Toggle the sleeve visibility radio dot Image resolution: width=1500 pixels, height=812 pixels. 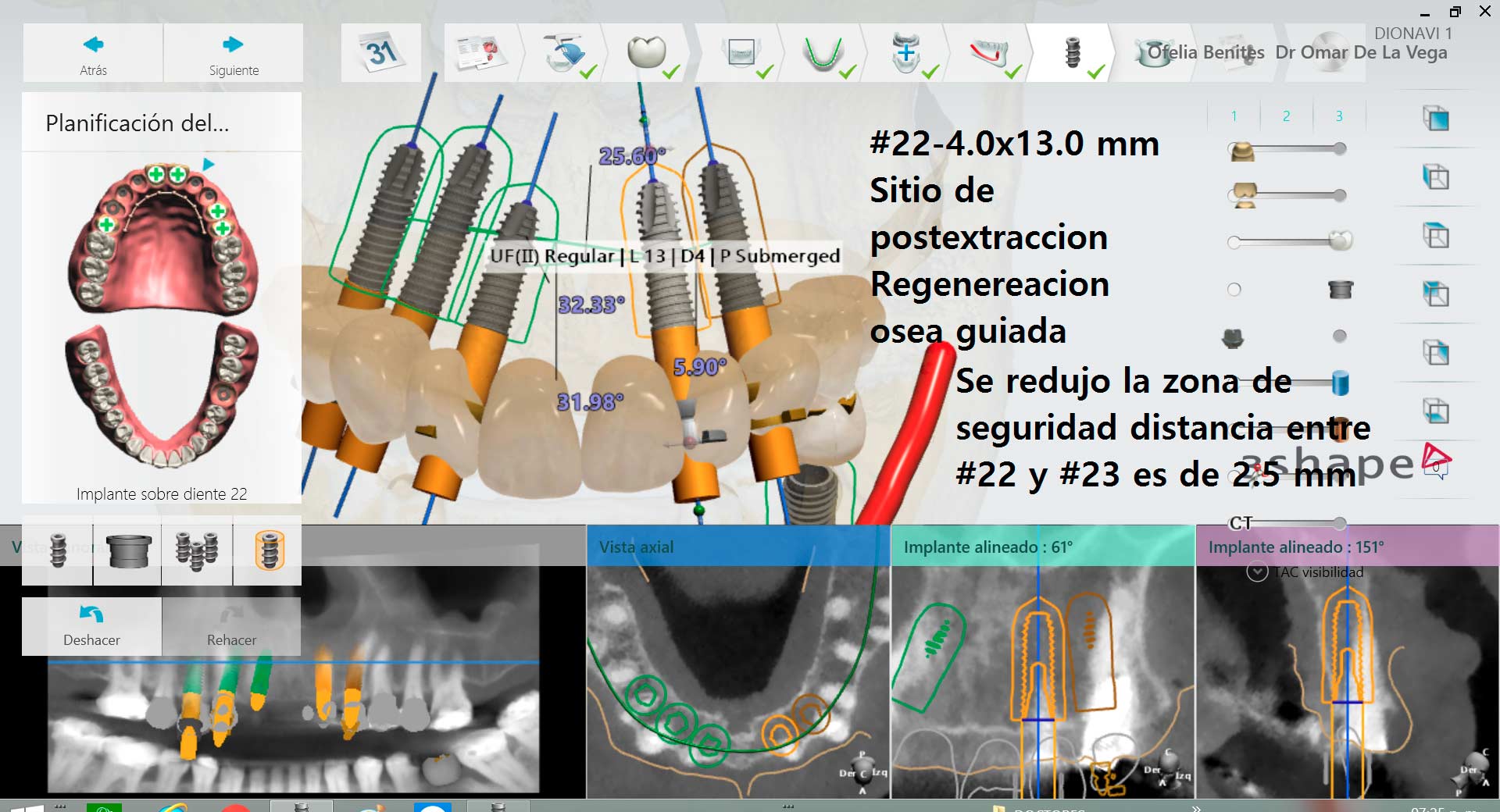pyautogui.click(x=1234, y=290)
